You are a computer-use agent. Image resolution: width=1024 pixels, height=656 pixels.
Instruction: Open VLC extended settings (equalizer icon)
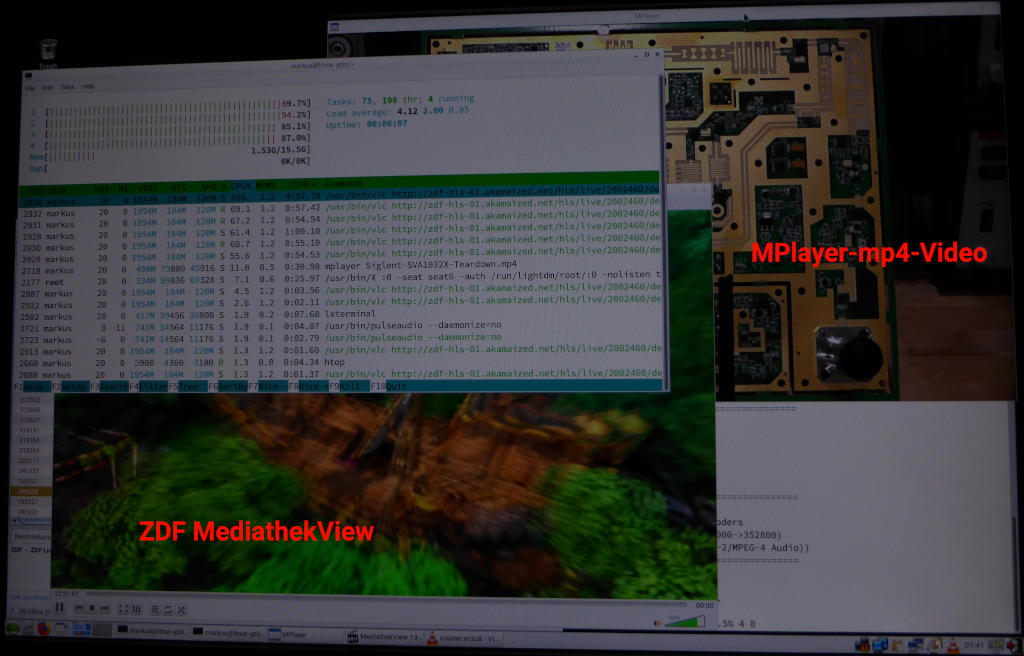(x=136, y=610)
